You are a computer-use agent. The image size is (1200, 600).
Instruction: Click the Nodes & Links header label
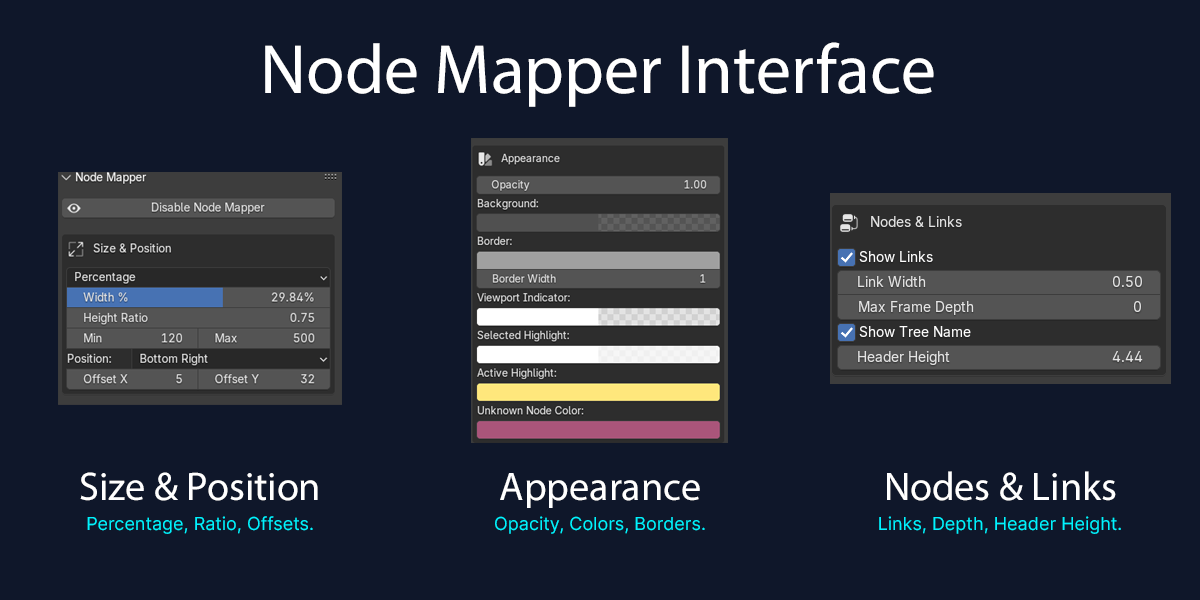pos(916,222)
